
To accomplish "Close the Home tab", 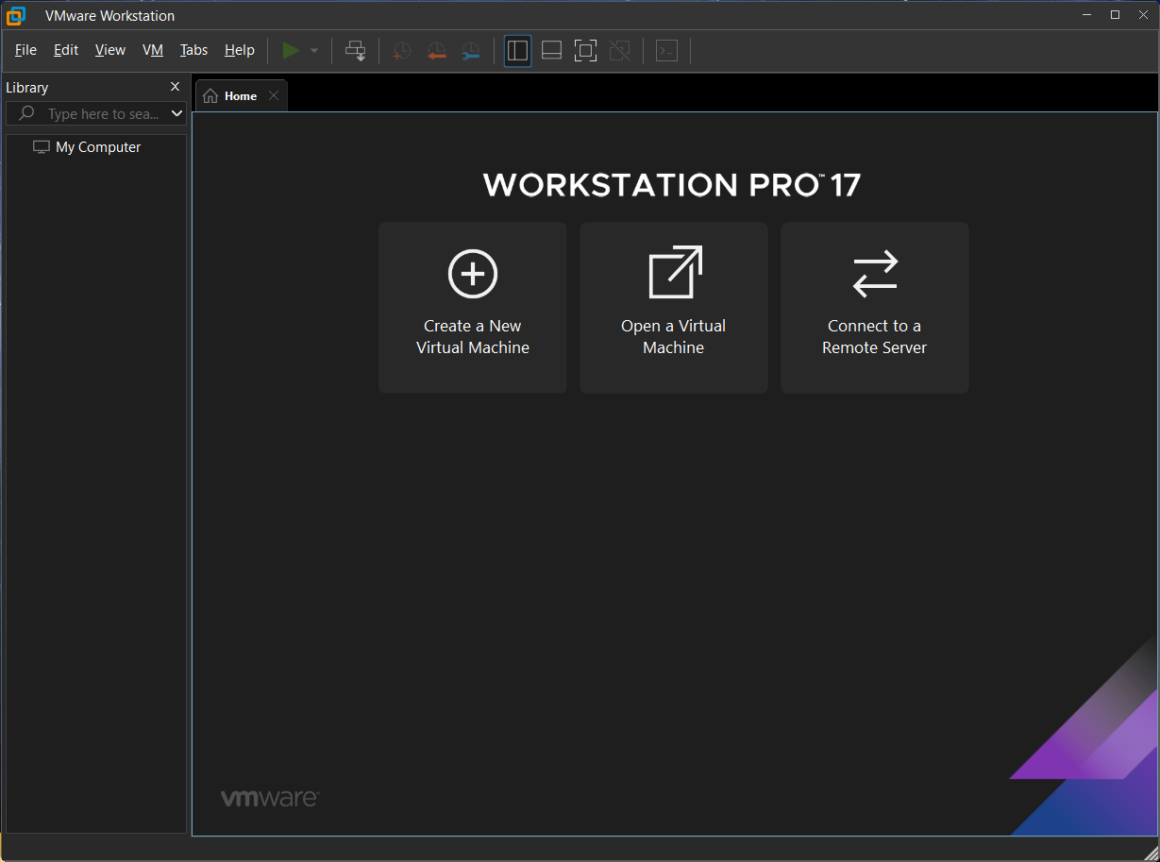I will (274, 95).
